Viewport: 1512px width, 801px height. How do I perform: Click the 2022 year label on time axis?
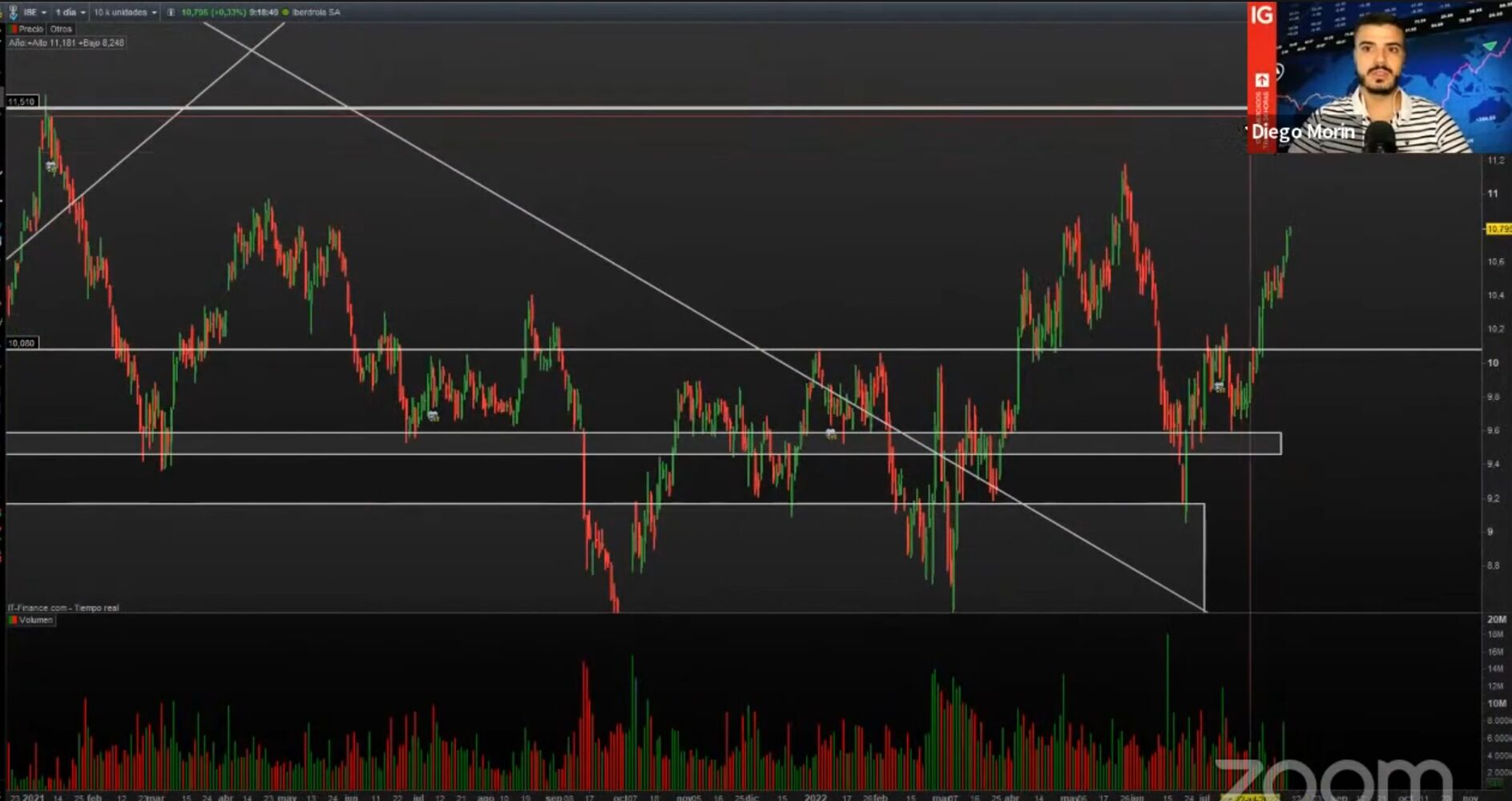point(816,797)
